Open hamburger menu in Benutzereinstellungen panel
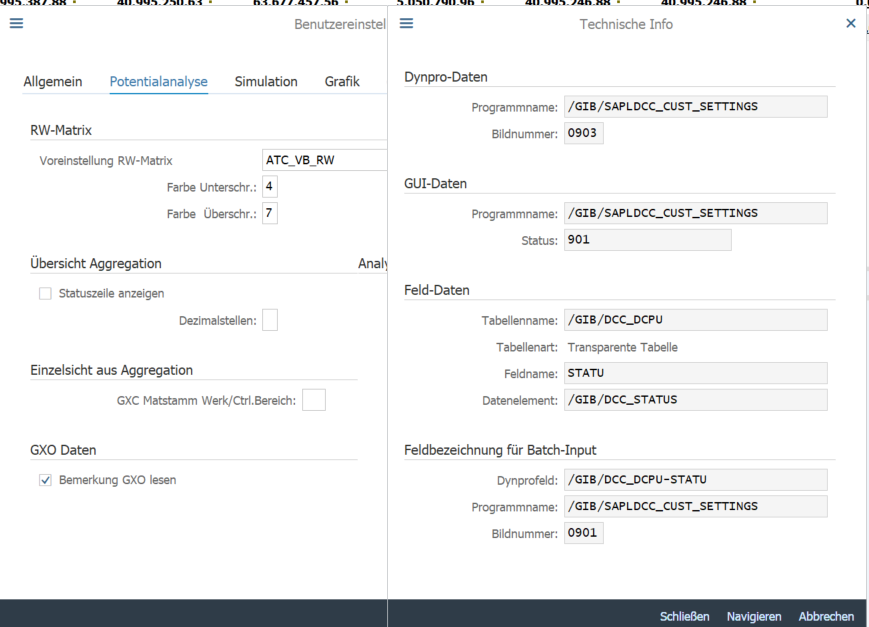Screen dimensions: 869x627 (16, 24)
